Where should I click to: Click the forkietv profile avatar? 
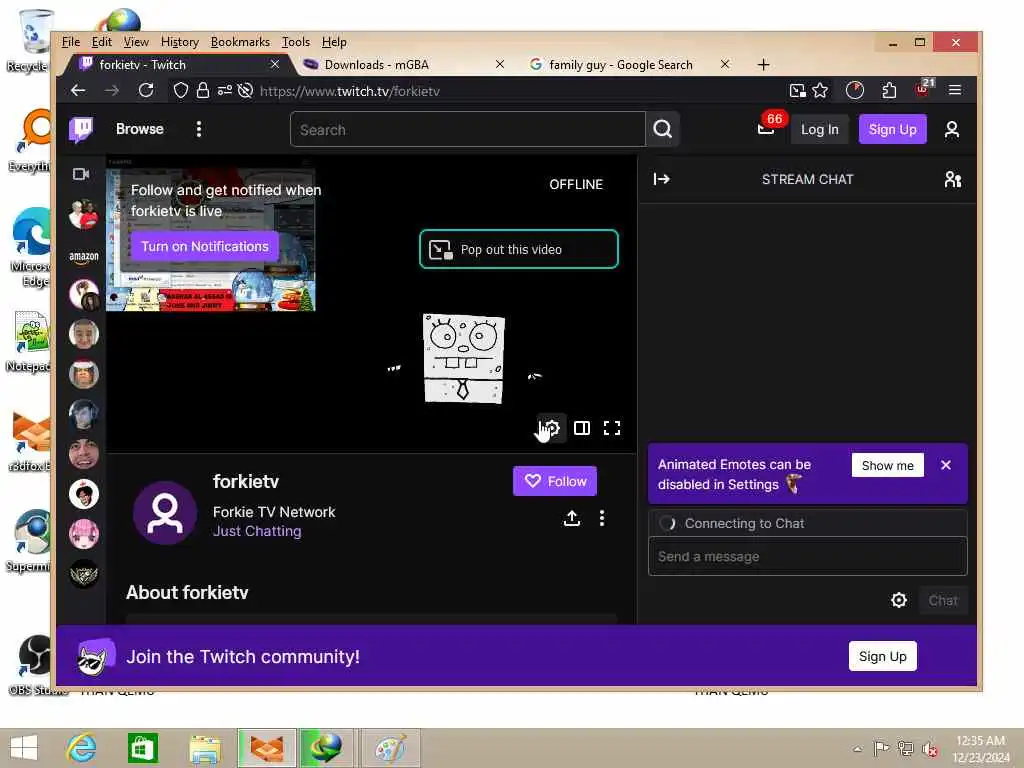pyautogui.click(x=165, y=513)
